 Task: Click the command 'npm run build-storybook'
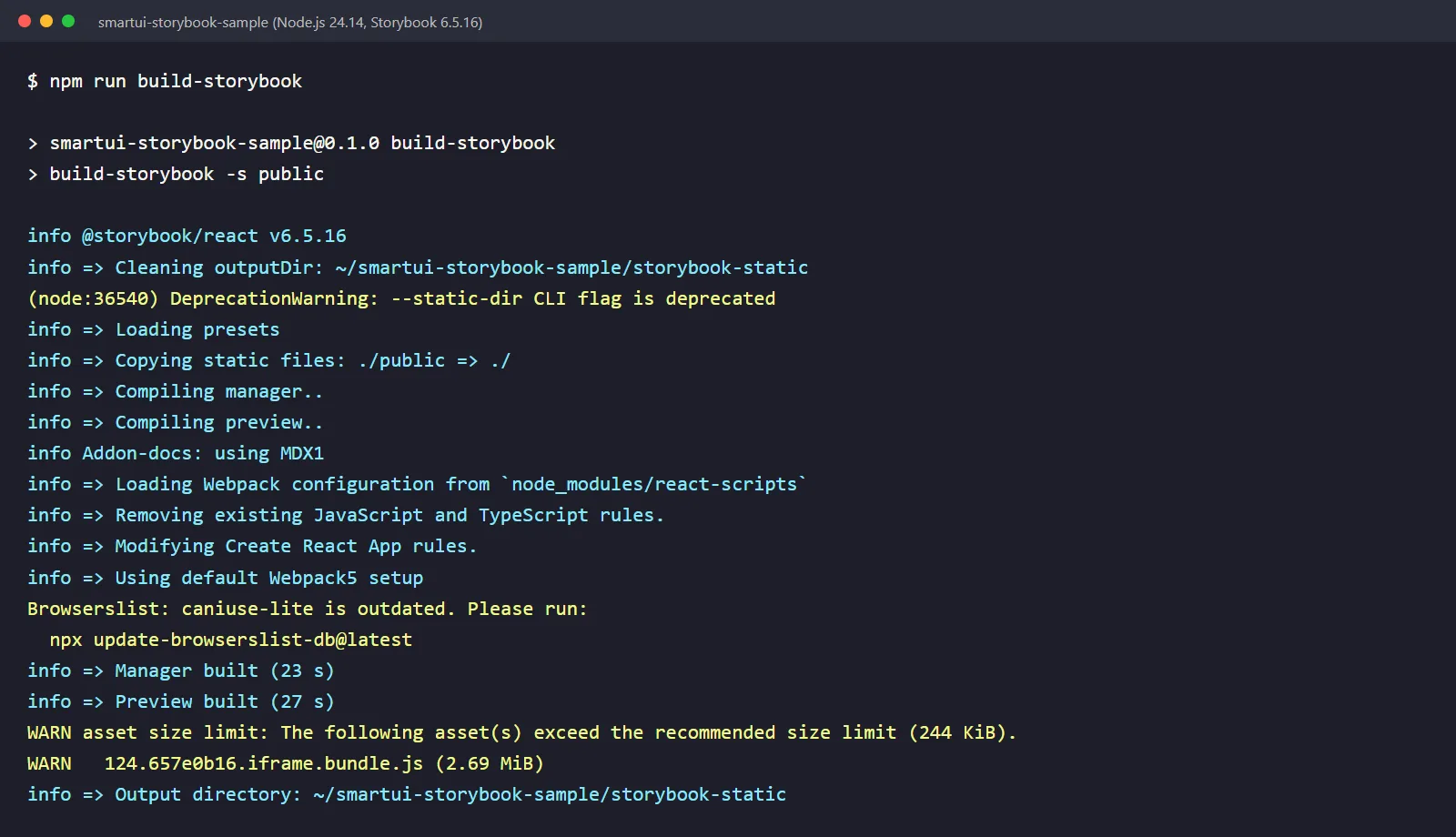point(176,81)
